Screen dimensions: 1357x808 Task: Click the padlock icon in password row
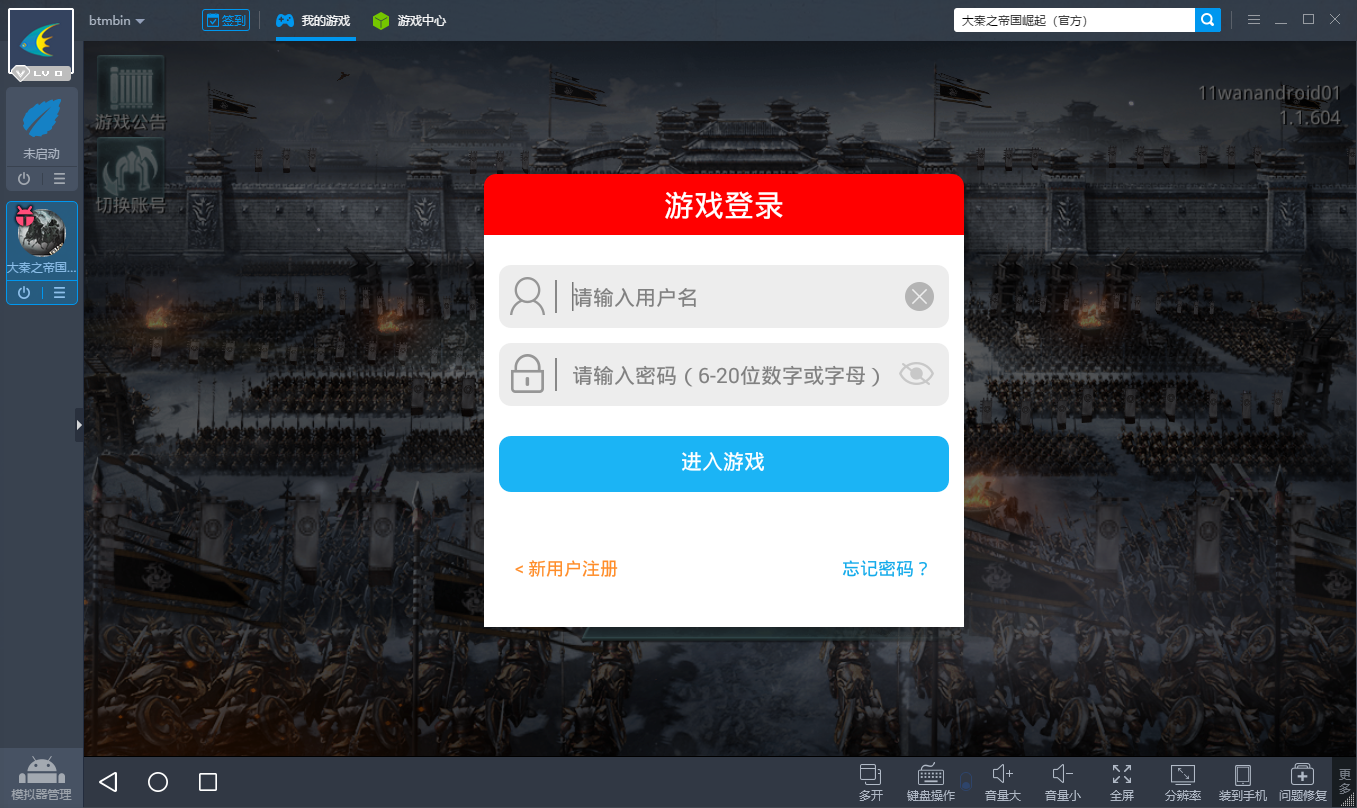coord(527,374)
